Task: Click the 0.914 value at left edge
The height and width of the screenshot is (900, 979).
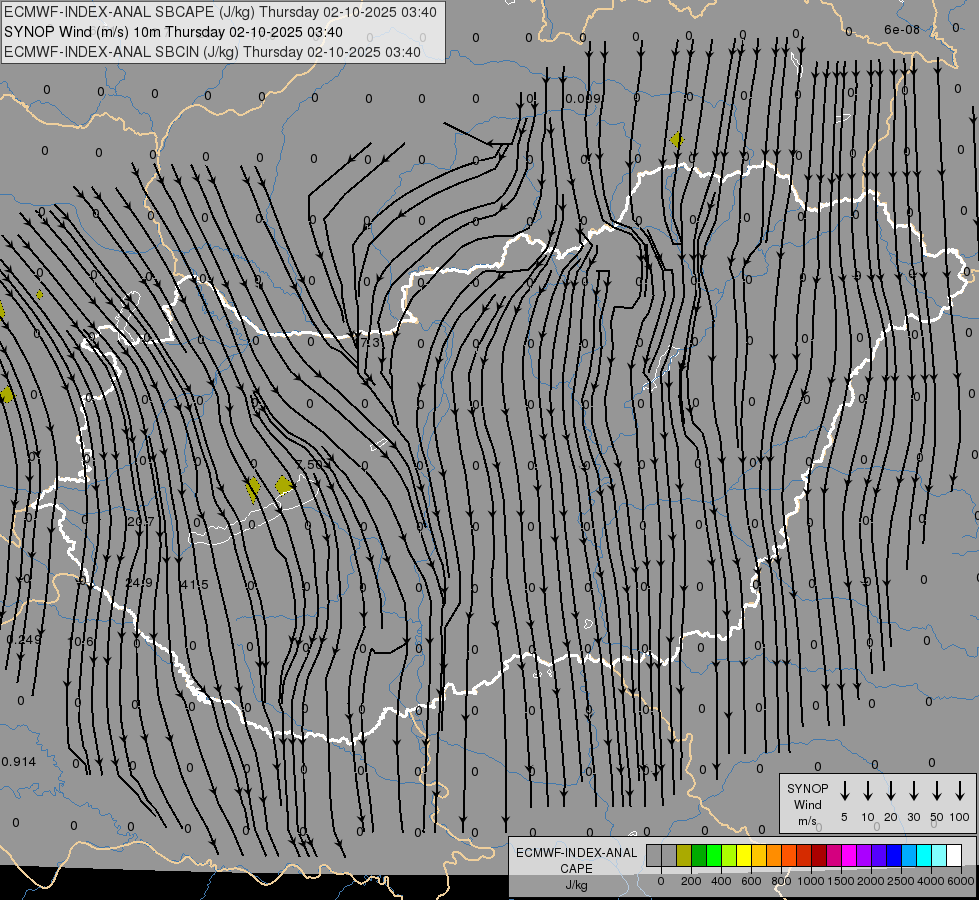Action: coord(18,762)
